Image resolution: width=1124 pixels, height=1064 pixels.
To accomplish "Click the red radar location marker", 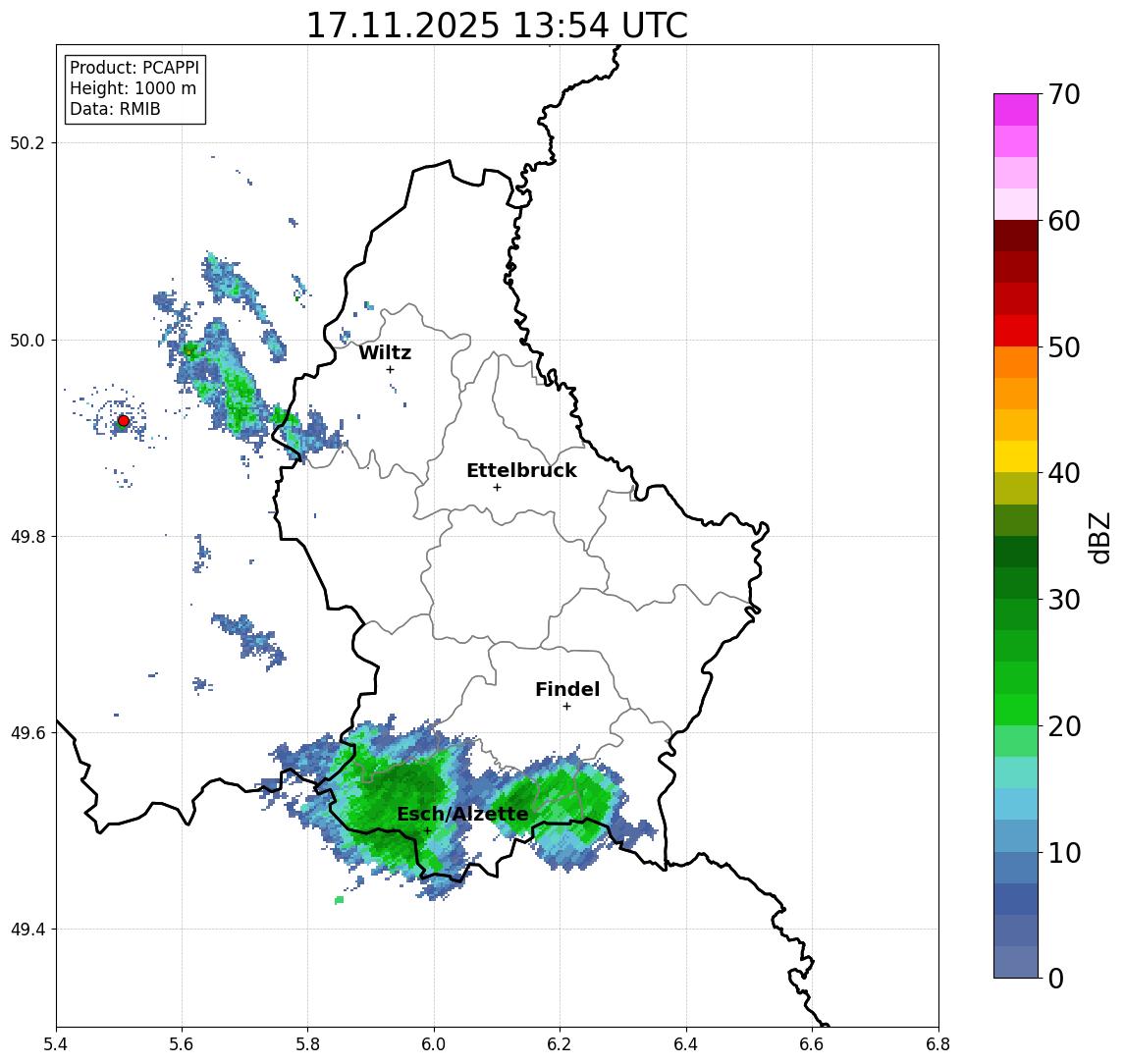I will coord(124,421).
